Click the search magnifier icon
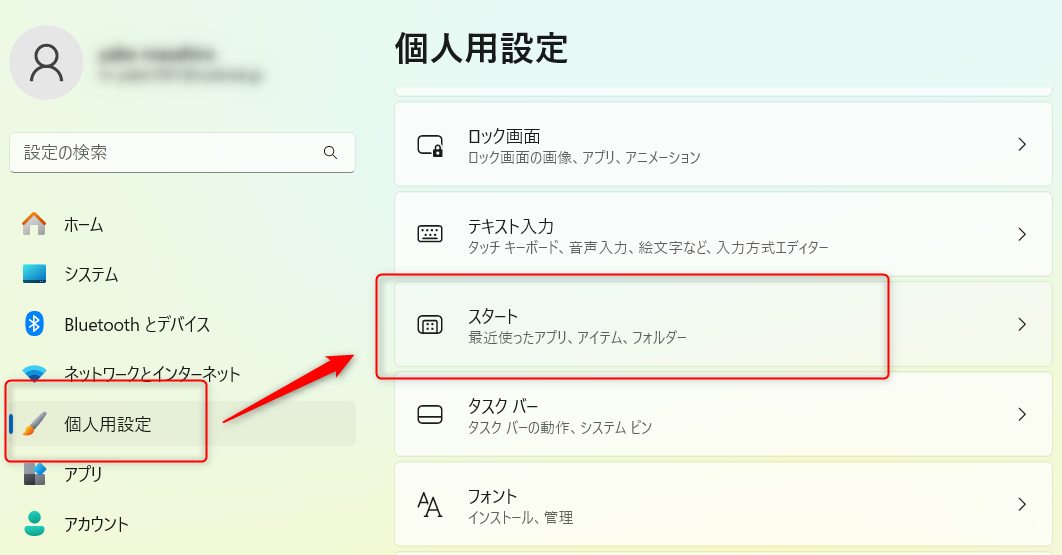1062x555 pixels. tap(331, 152)
